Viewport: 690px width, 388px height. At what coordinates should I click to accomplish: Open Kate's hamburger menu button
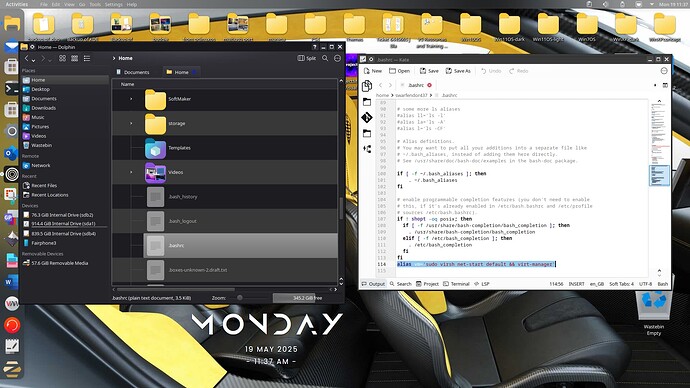[664, 71]
